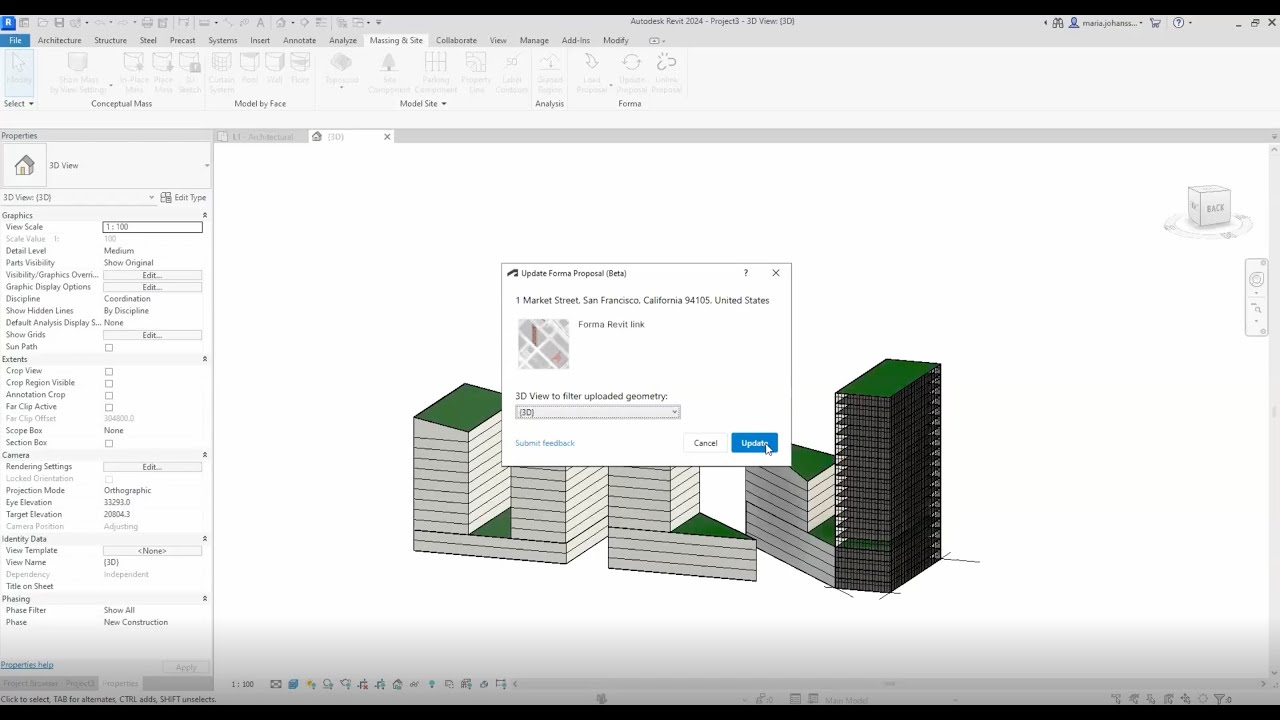Click the BACK face of the ViewCube
Viewport: 1280px width, 720px height.
click(x=1214, y=208)
